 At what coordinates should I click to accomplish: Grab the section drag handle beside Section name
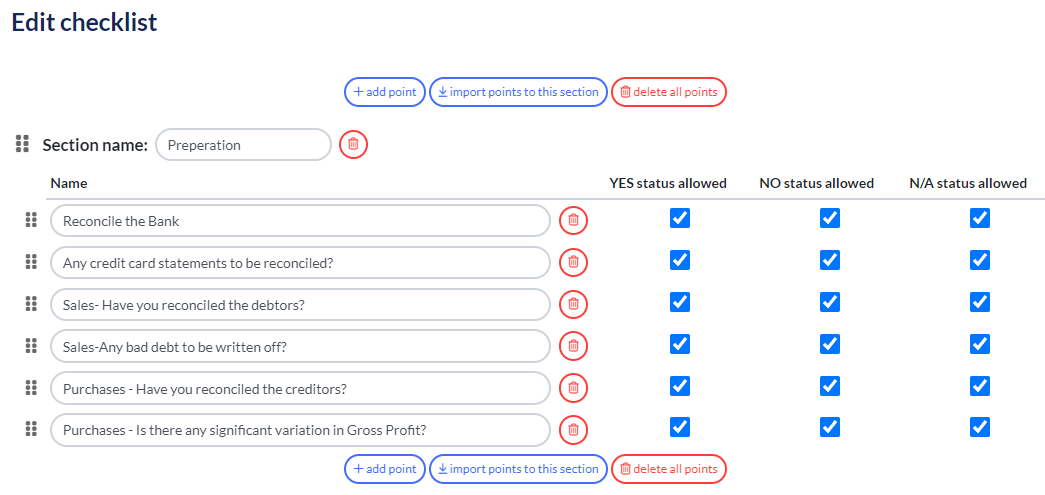point(22,144)
